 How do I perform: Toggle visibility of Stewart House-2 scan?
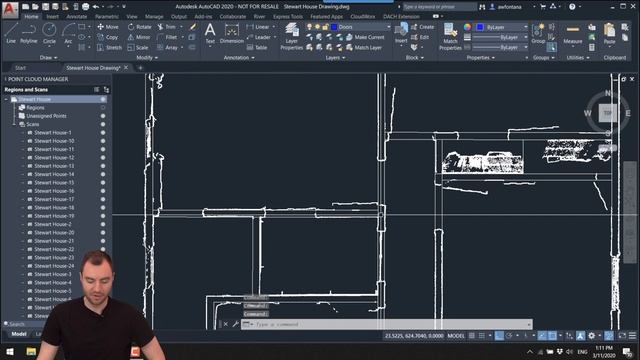[103, 224]
